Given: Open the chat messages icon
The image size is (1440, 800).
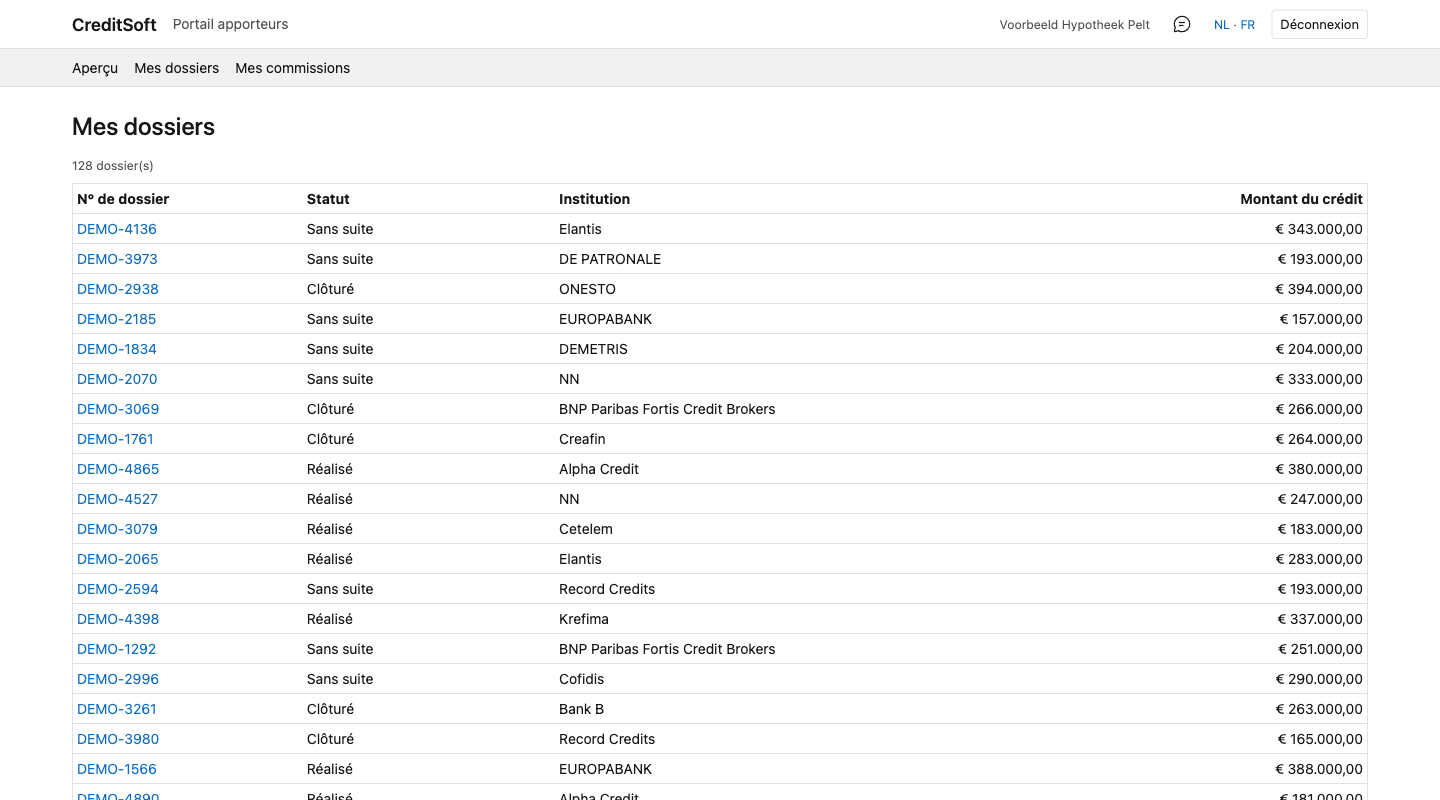Looking at the screenshot, I should (1182, 24).
